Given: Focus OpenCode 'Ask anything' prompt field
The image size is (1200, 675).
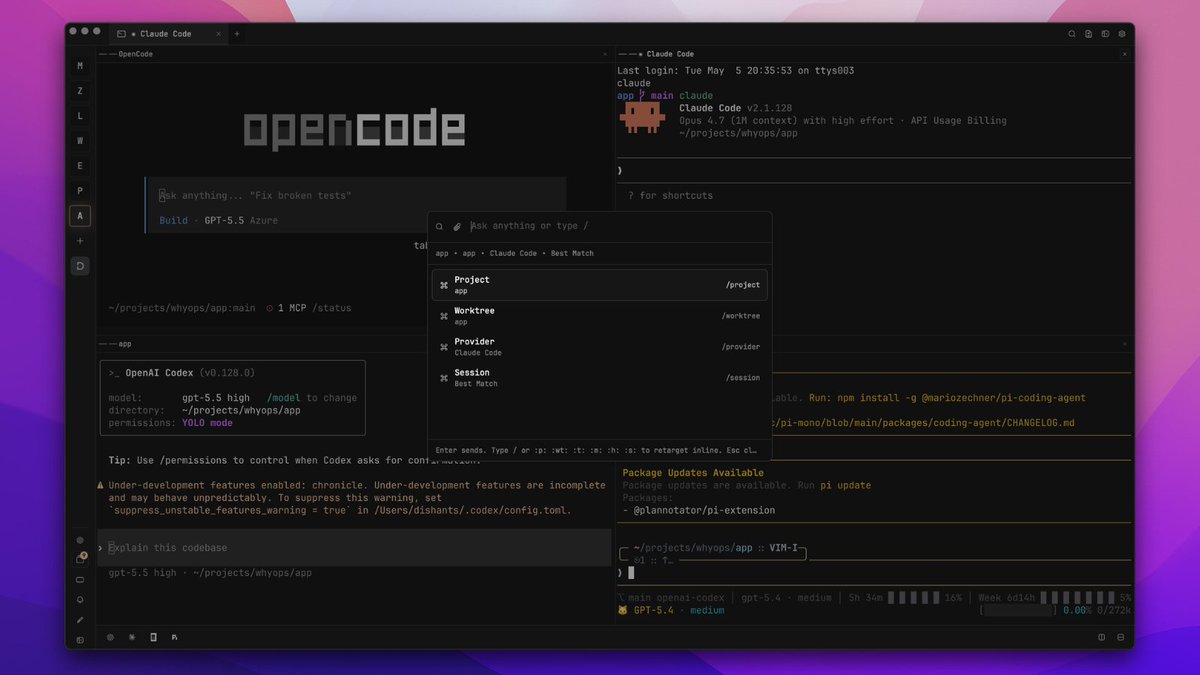Looking at the screenshot, I should point(357,196).
